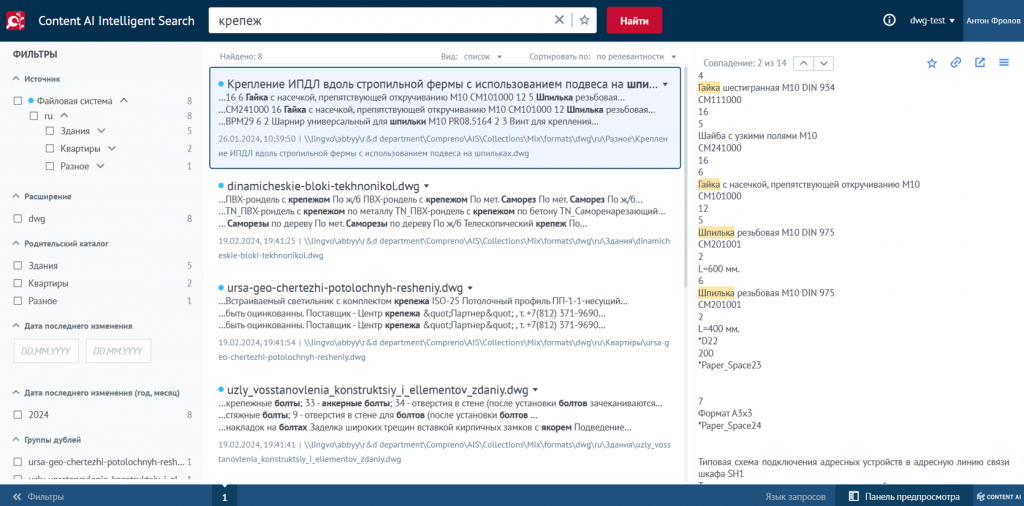
Task: Click the Content AI logo in footer
Action: 998,497
